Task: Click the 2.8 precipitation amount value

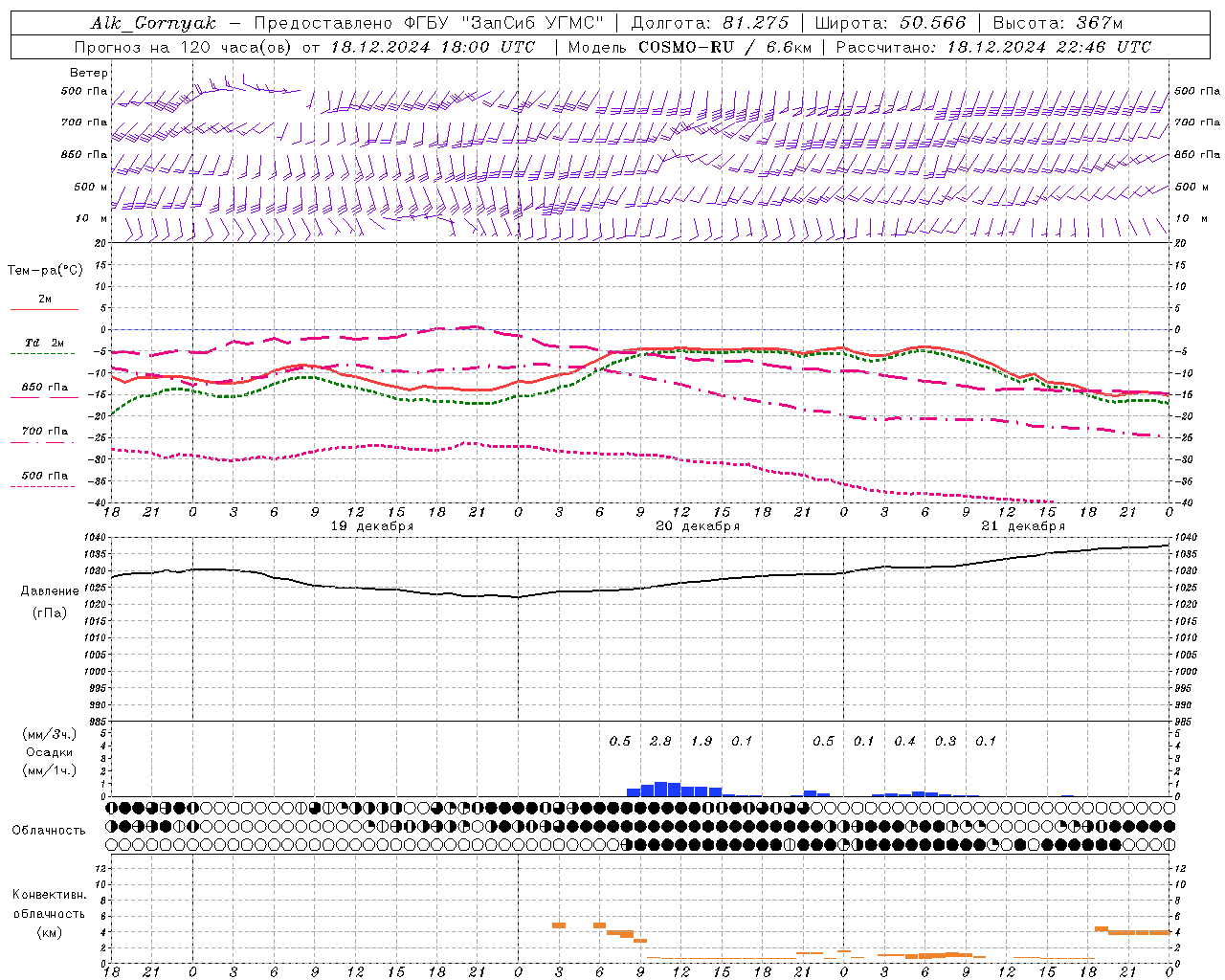Action: pyautogui.click(x=660, y=741)
